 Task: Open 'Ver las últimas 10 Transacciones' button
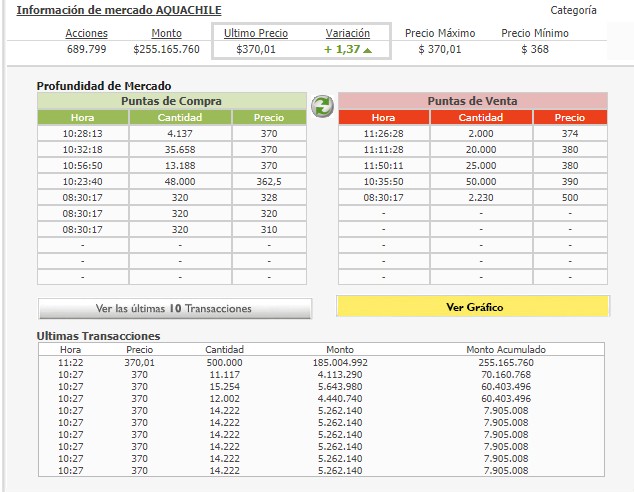175,309
